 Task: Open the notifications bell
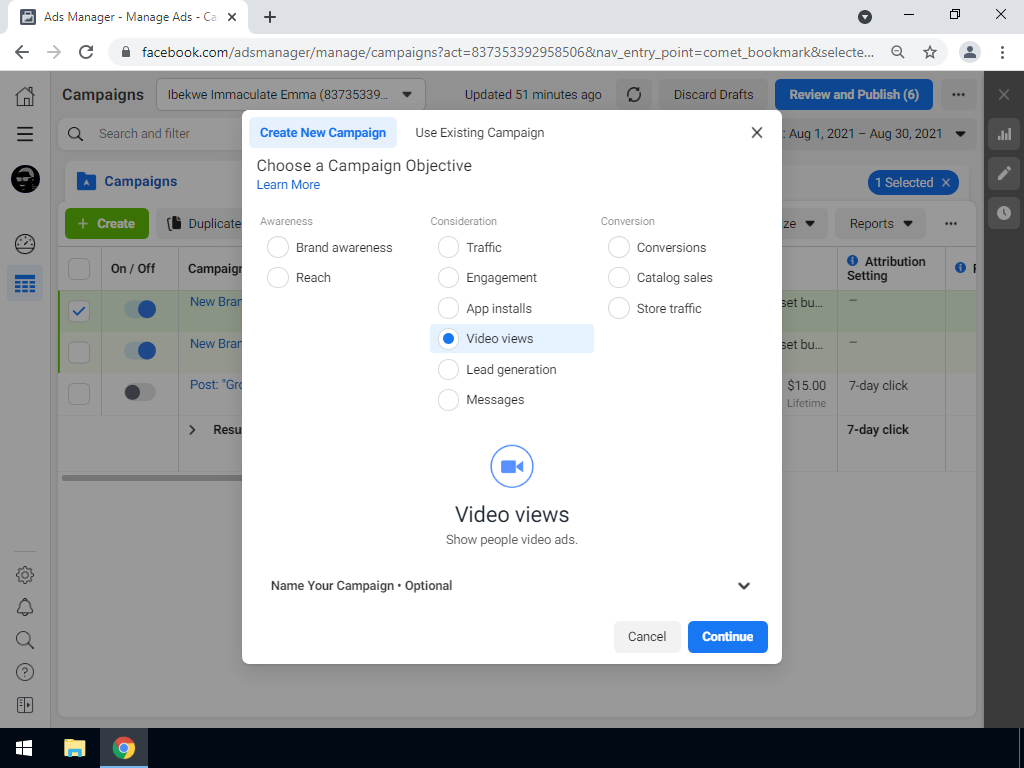pyautogui.click(x=25, y=607)
